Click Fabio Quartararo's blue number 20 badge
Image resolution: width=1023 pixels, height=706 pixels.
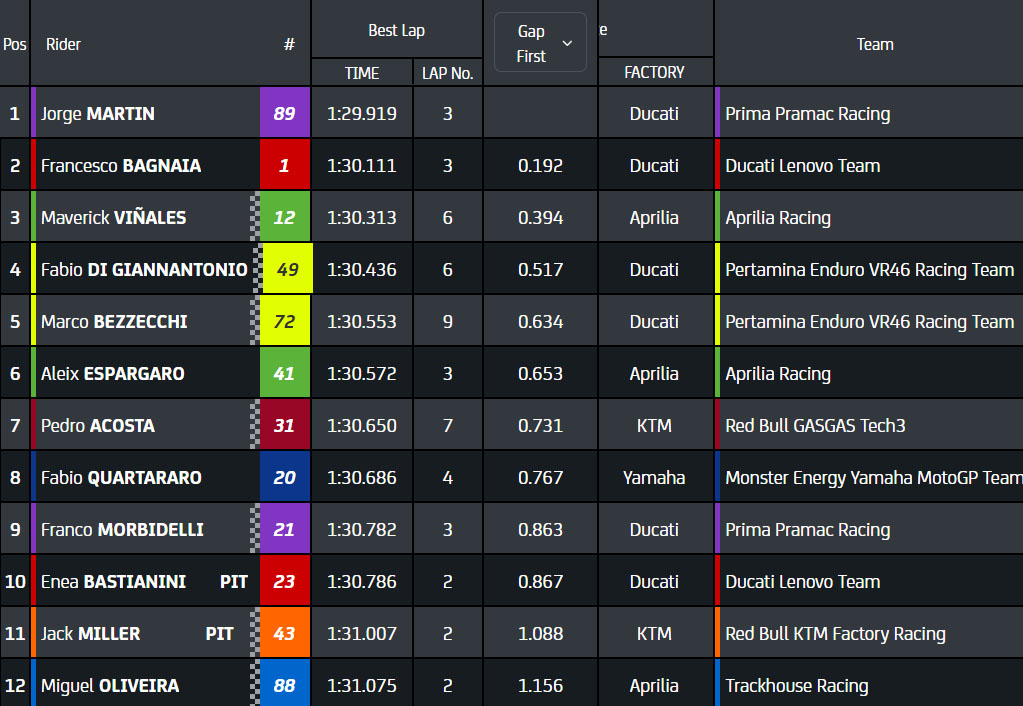point(285,478)
